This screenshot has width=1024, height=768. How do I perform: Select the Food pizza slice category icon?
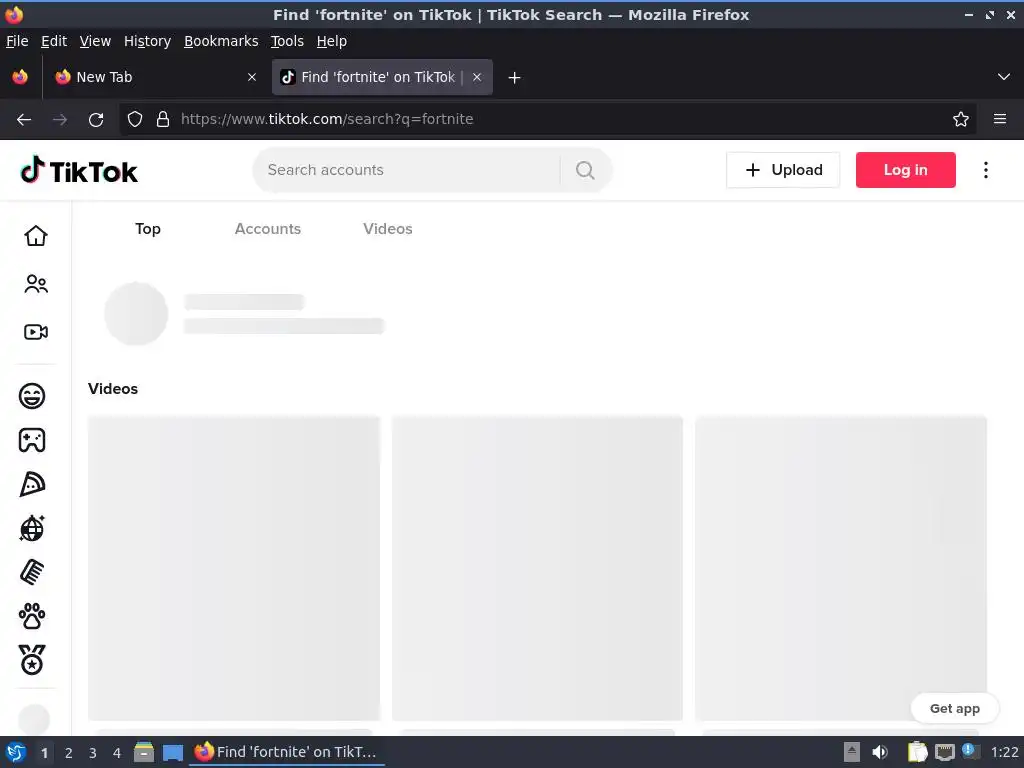pyautogui.click(x=32, y=484)
